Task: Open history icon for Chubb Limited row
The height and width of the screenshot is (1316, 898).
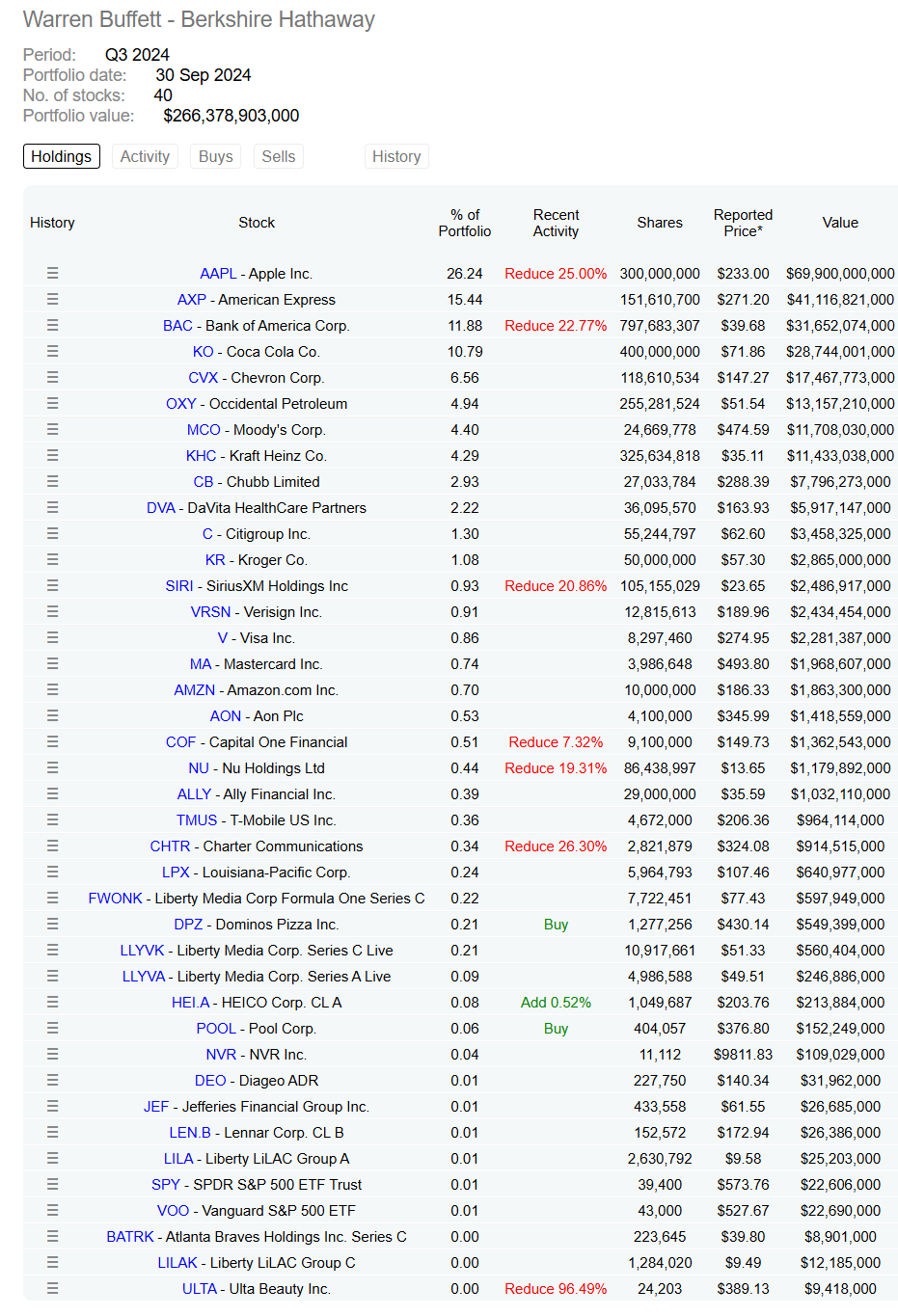Action: (x=52, y=482)
